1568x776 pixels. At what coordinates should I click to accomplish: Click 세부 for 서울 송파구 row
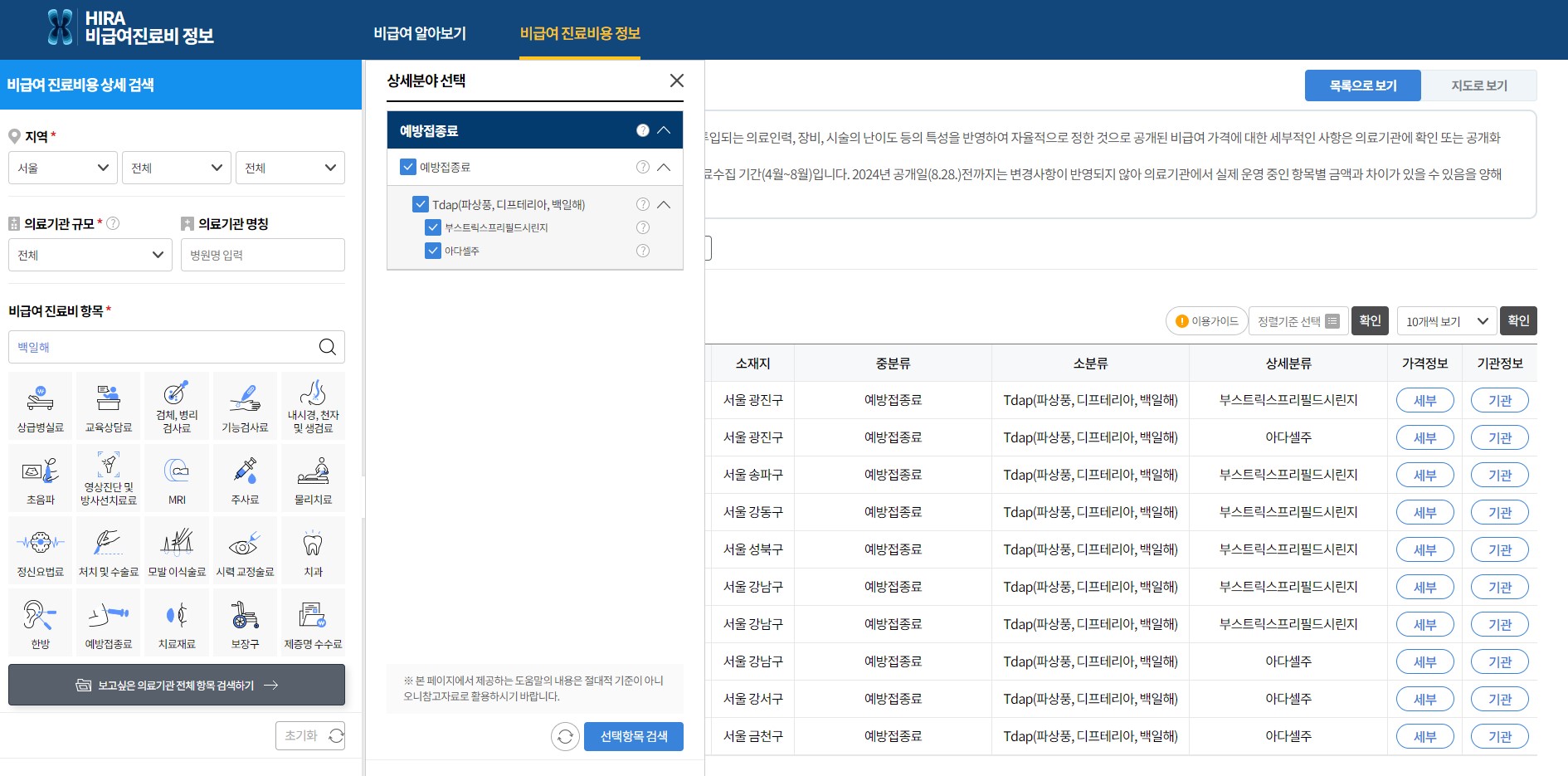1425,475
